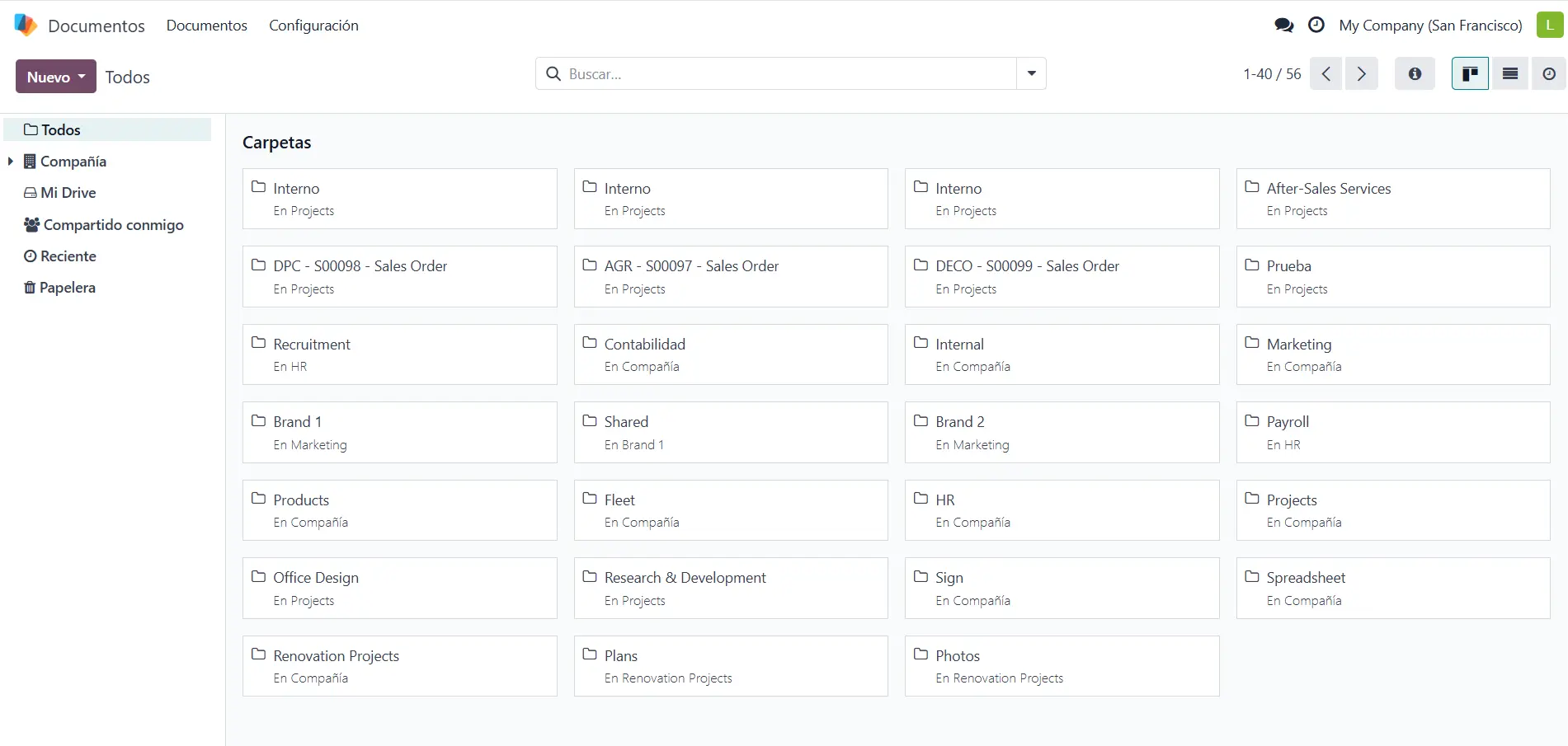Viewport: 1568px width, 746px height.
Task: Click the Fleet folder icon
Action: coord(590,499)
